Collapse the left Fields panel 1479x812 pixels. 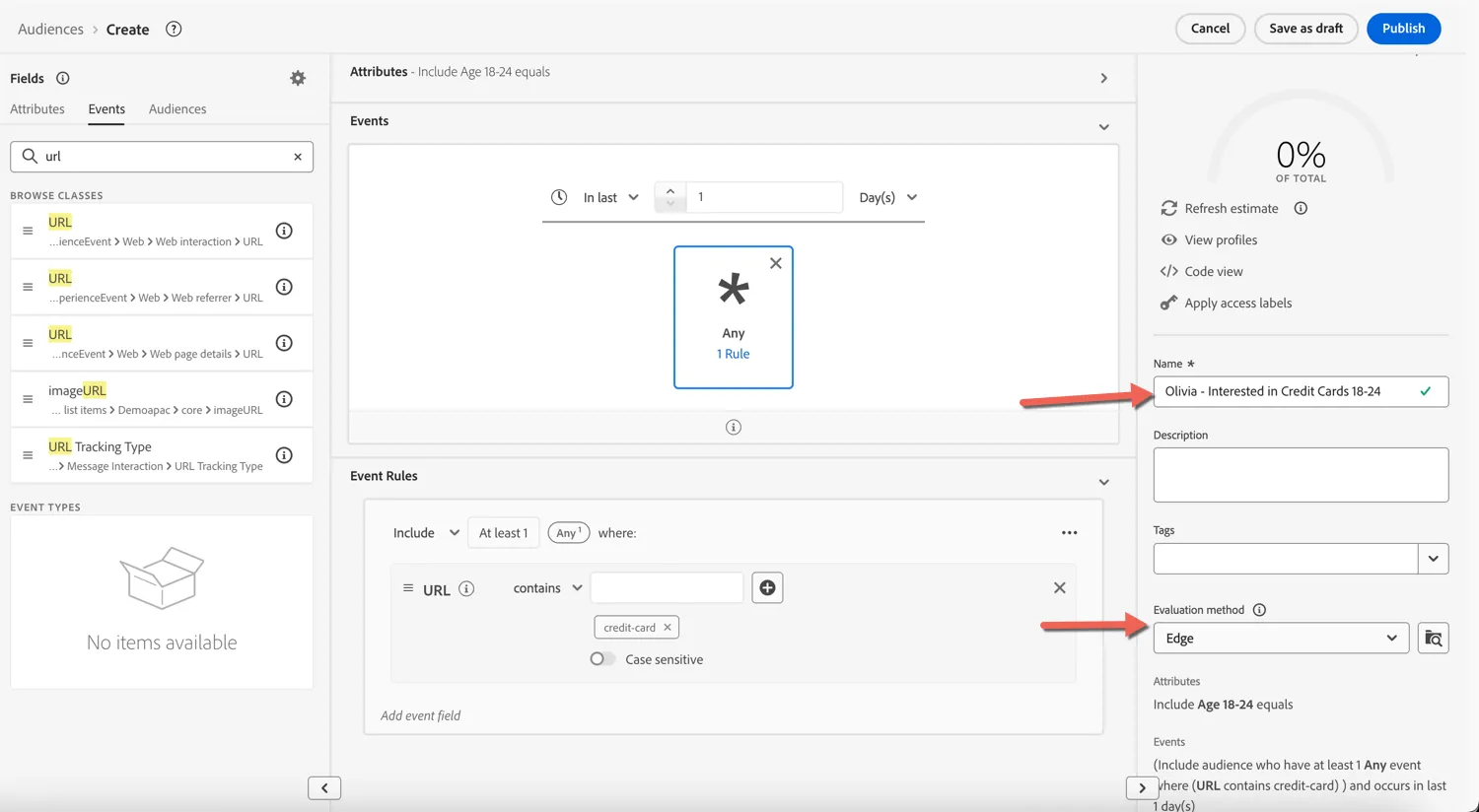click(324, 788)
